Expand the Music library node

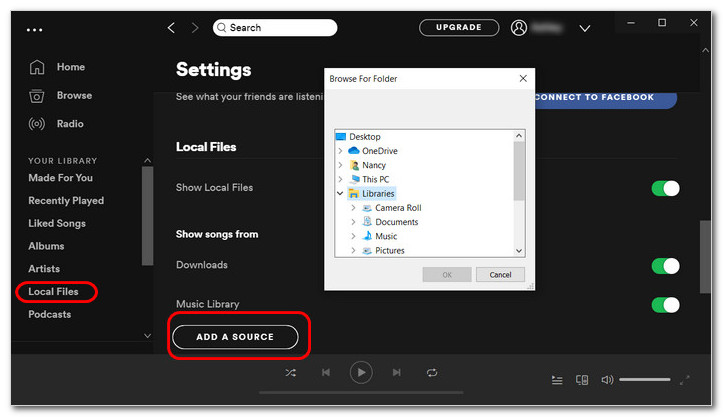353,236
